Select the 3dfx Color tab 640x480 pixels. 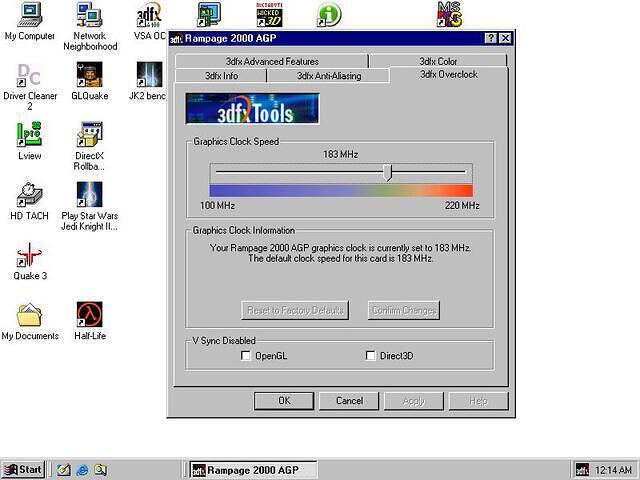[x=438, y=61]
